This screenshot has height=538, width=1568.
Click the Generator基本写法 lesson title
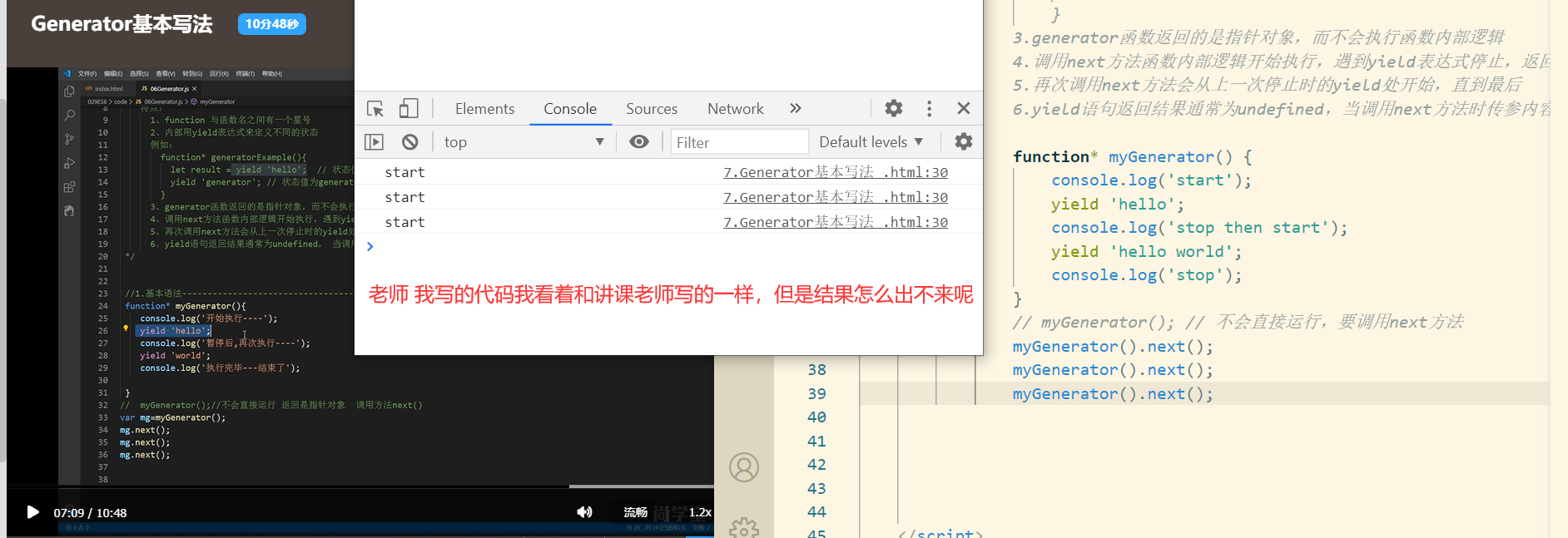pyautogui.click(x=122, y=24)
